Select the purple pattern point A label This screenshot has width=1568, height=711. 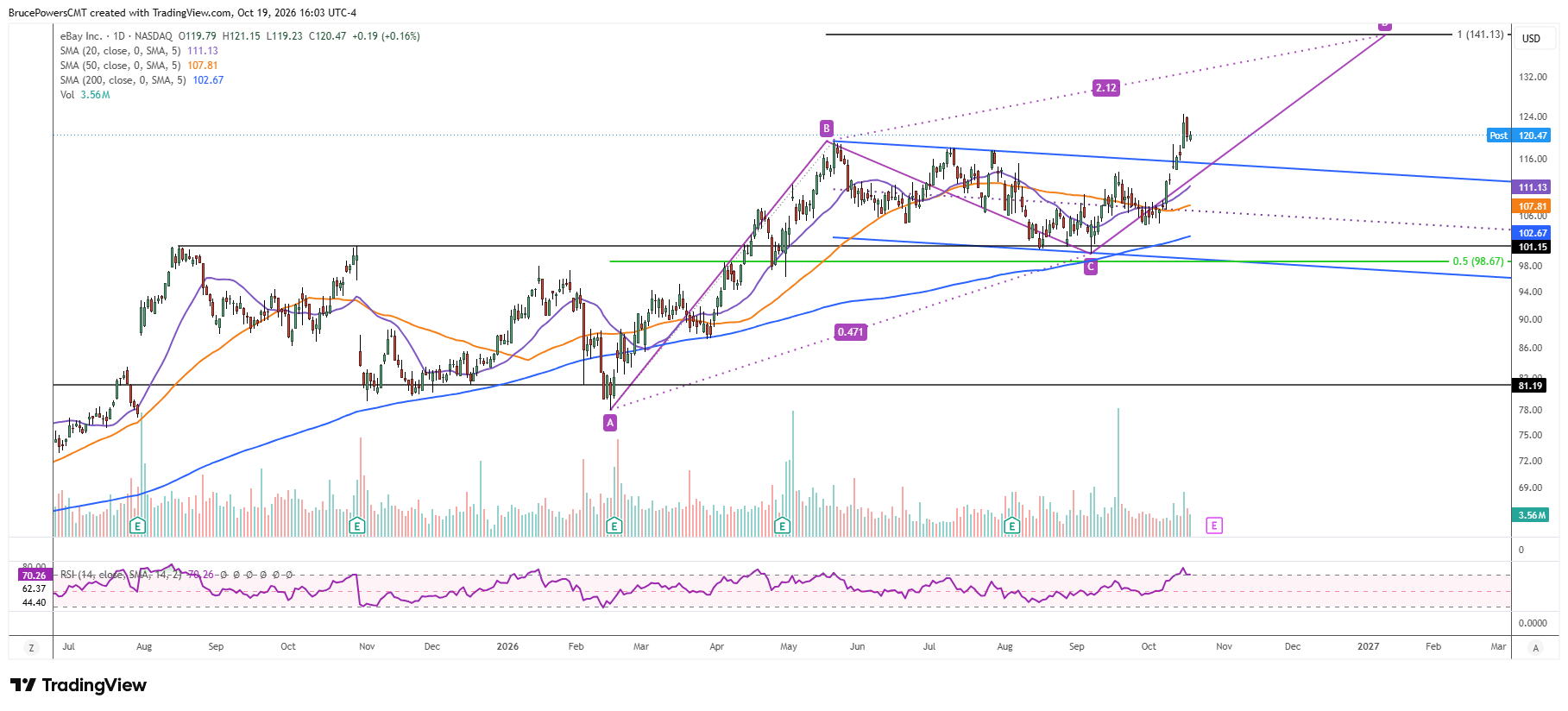click(610, 423)
